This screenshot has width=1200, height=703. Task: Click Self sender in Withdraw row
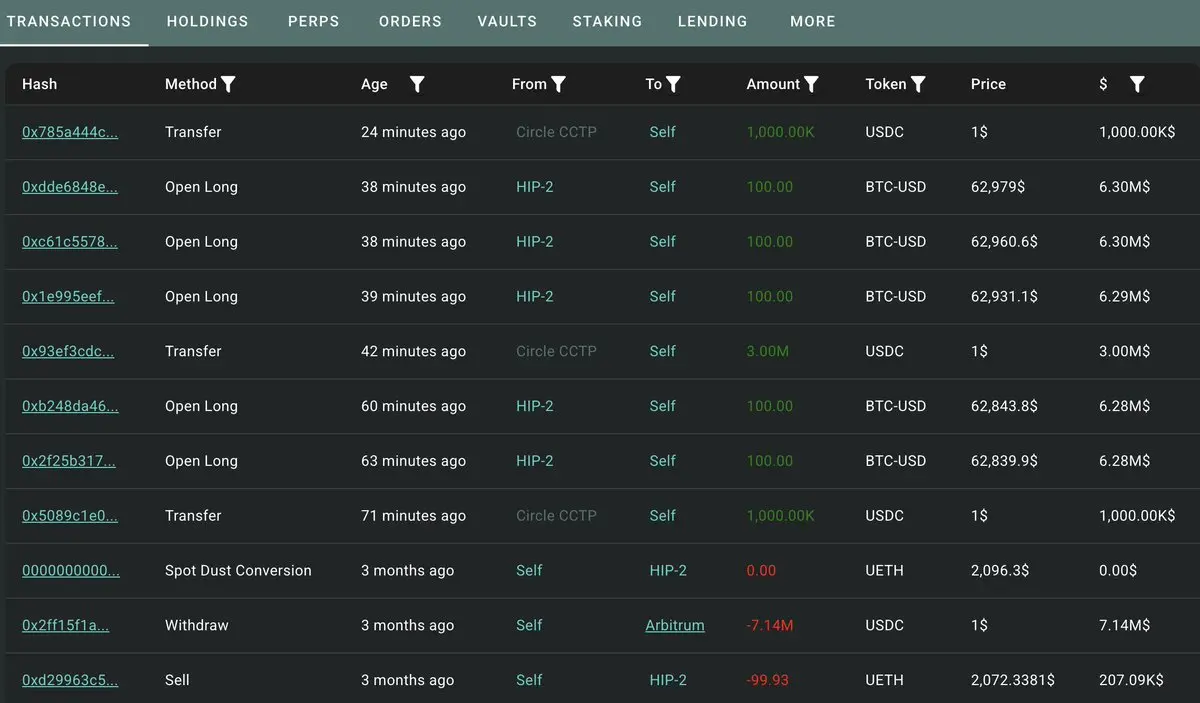click(529, 626)
